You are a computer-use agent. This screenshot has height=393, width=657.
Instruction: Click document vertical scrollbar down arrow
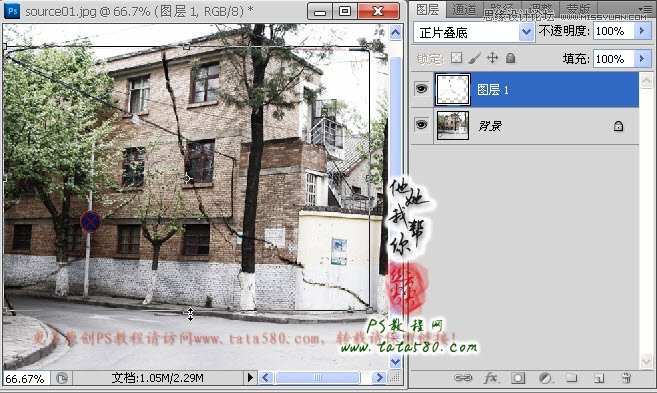pyautogui.click(x=396, y=361)
